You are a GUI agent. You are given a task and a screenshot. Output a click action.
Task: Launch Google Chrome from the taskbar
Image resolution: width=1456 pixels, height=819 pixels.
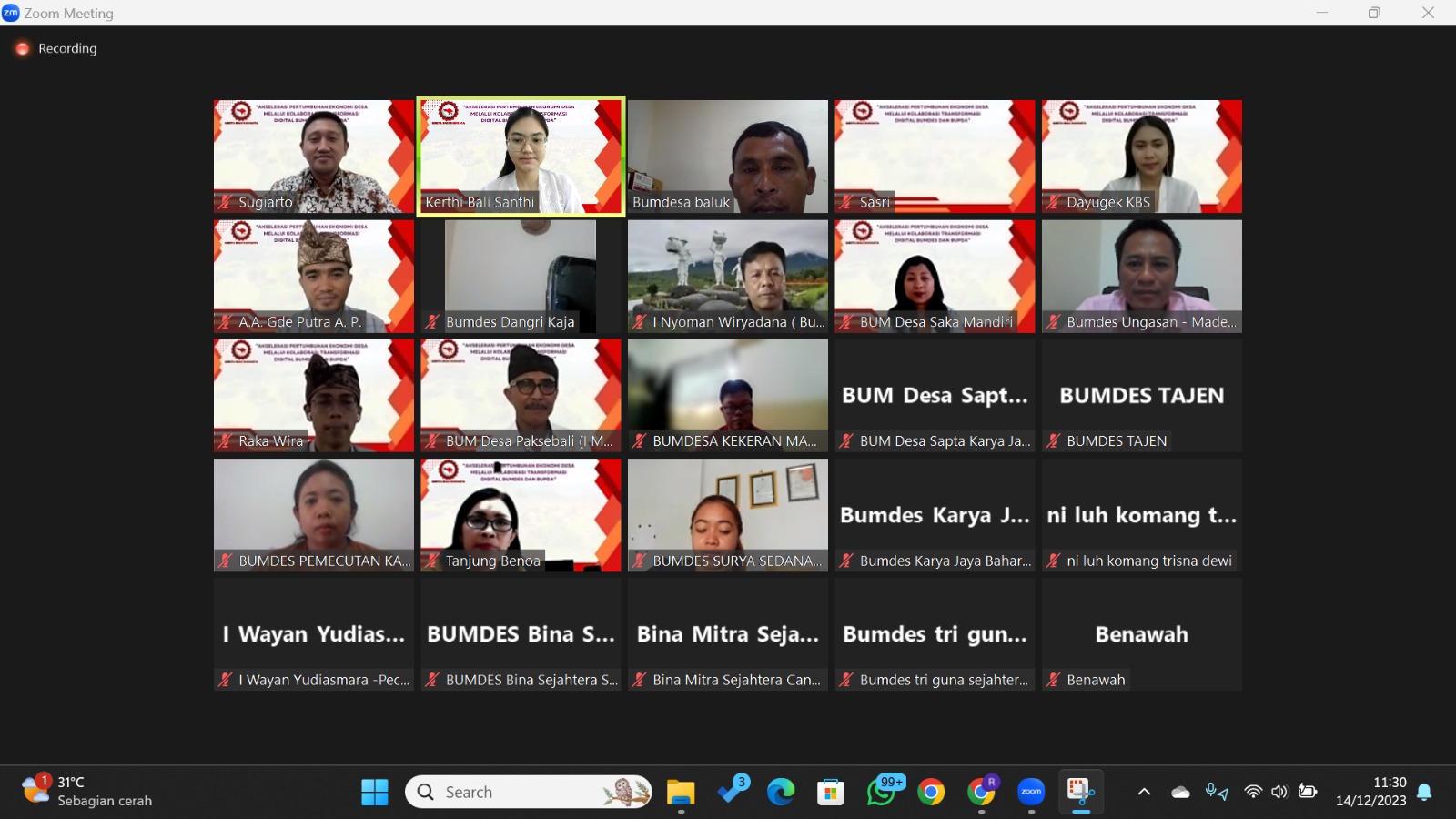[x=933, y=792]
